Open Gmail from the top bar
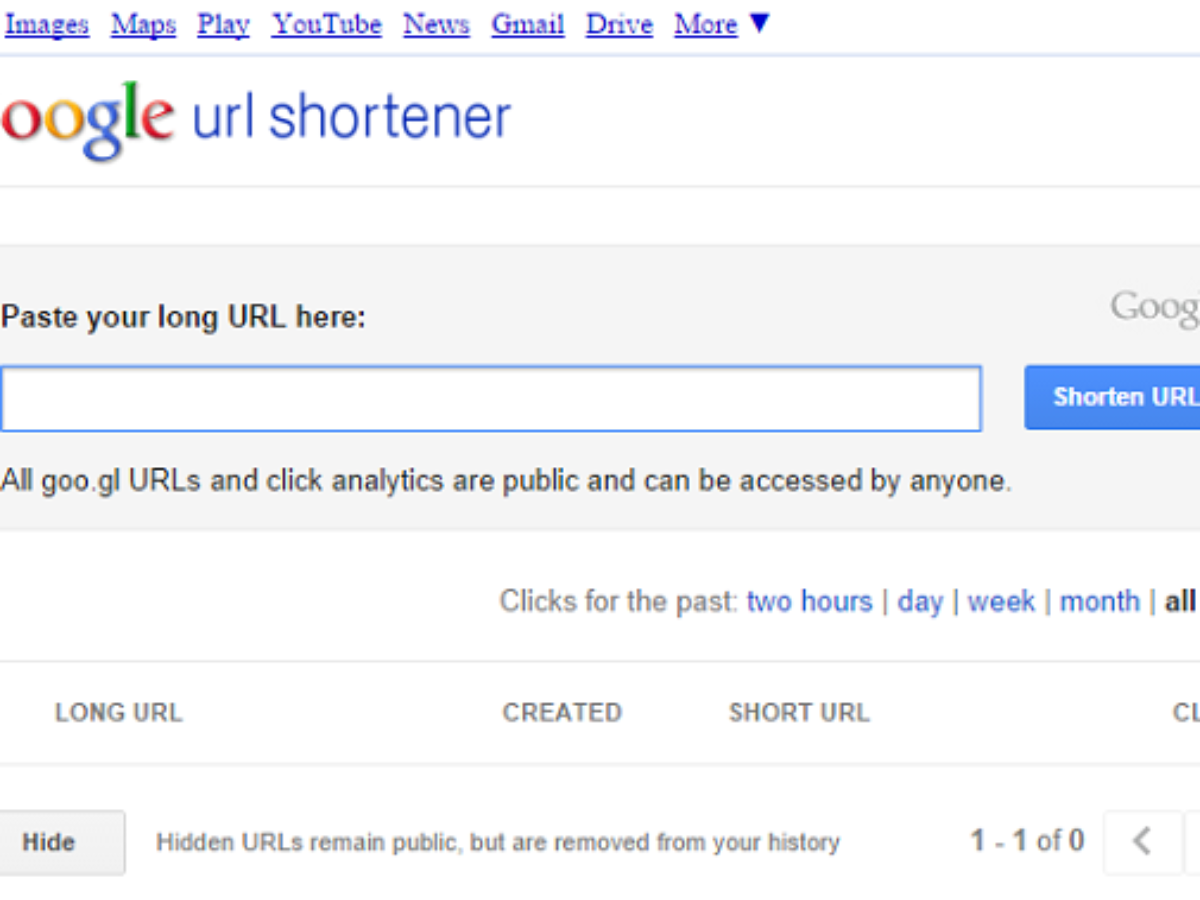Viewport: 1200px width, 900px height. [x=527, y=24]
